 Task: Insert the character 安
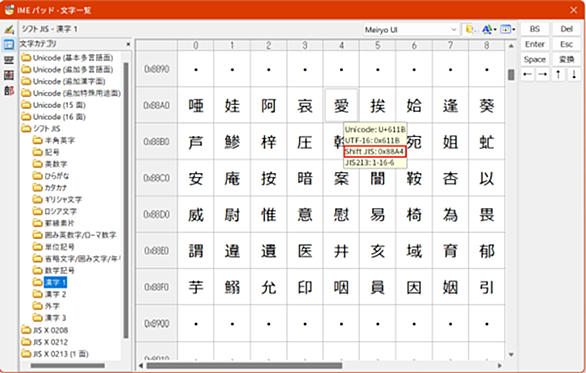[x=196, y=178]
